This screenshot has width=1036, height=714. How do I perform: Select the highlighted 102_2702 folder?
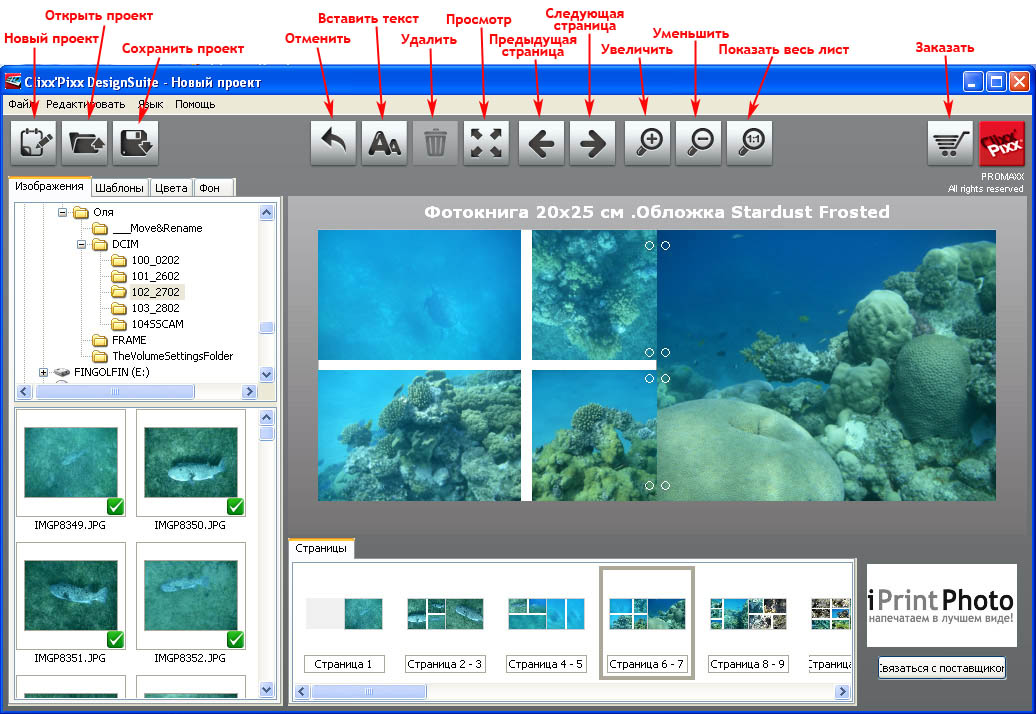click(x=155, y=292)
